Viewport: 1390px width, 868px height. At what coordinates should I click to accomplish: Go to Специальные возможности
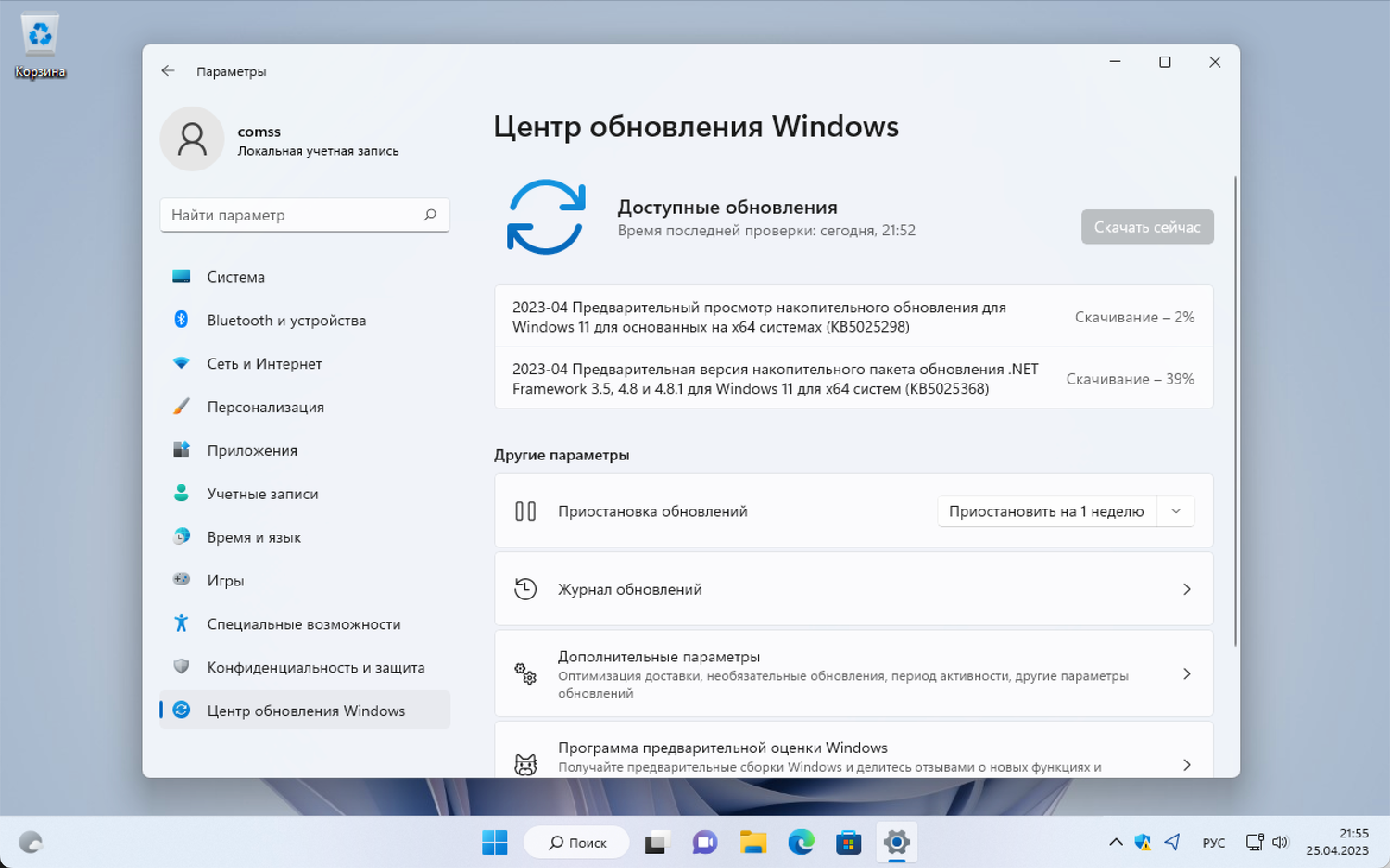click(x=305, y=624)
